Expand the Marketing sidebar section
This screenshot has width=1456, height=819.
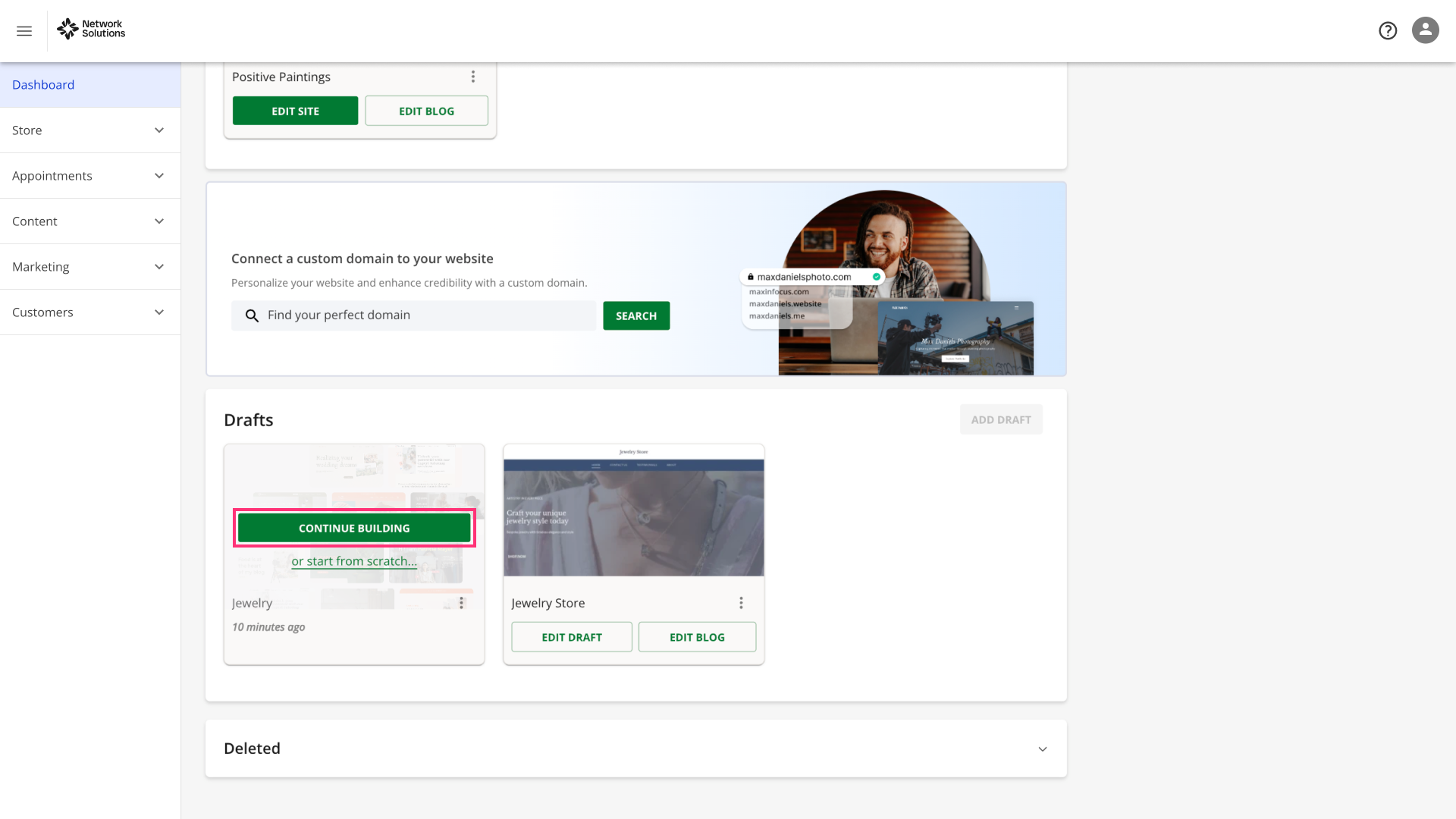pos(89,267)
